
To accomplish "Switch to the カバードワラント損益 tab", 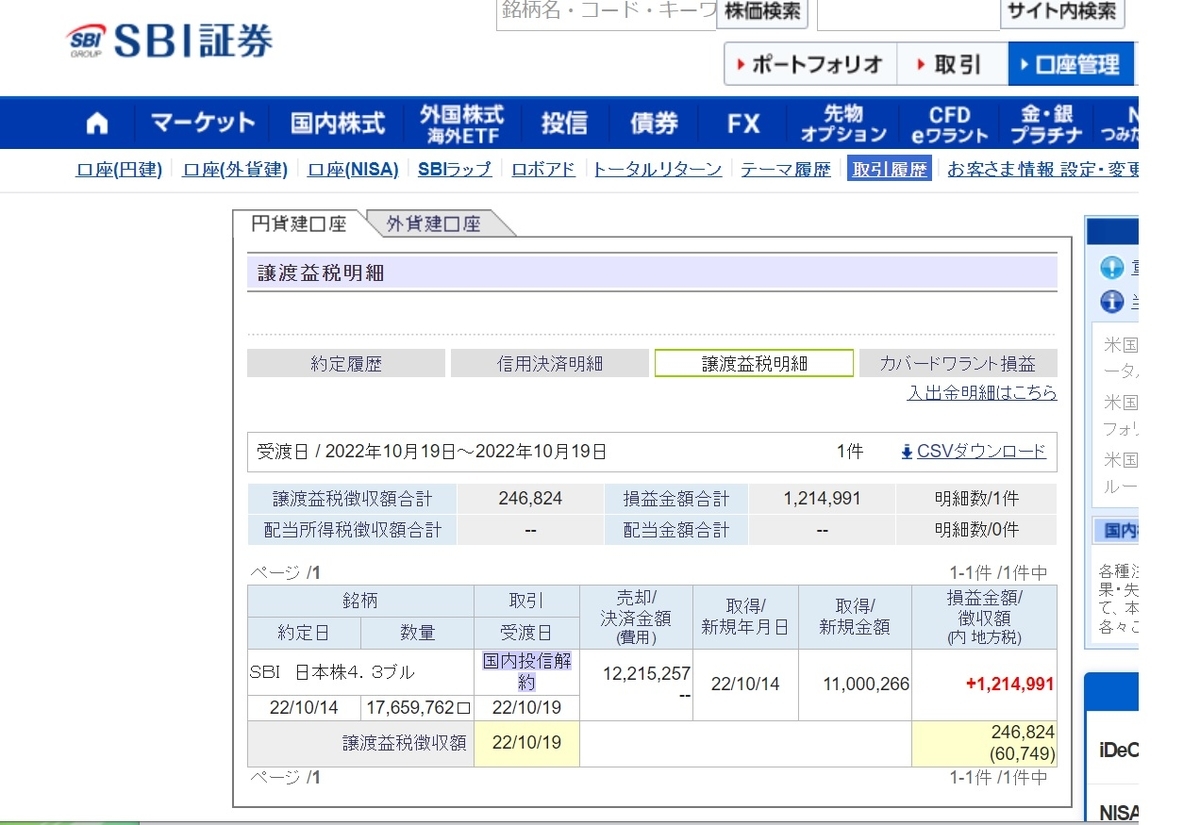I will pos(958,364).
